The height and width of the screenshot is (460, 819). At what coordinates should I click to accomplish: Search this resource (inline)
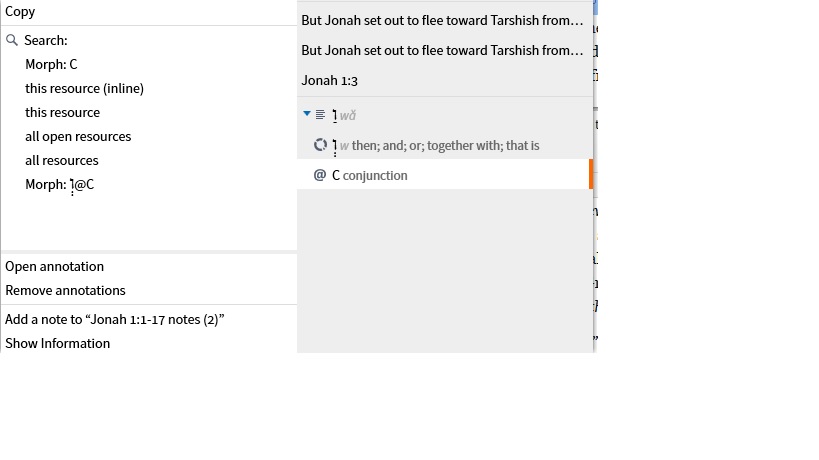click(x=85, y=88)
